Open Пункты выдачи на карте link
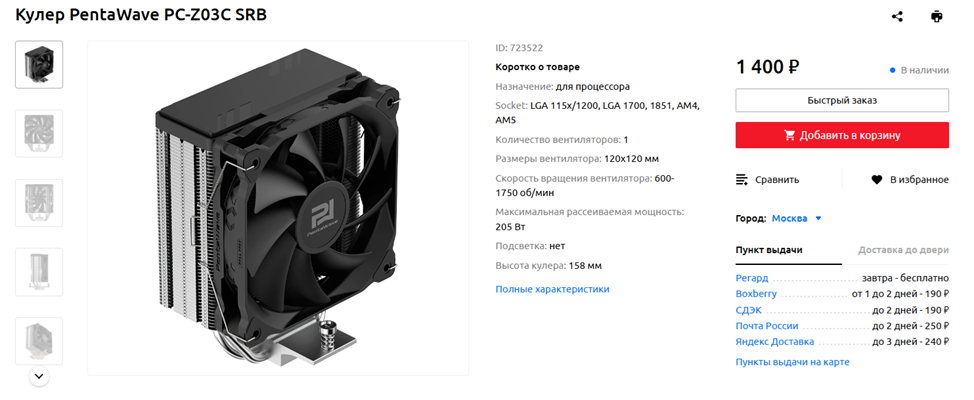This screenshot has height=400, width=974. [792, 361]
